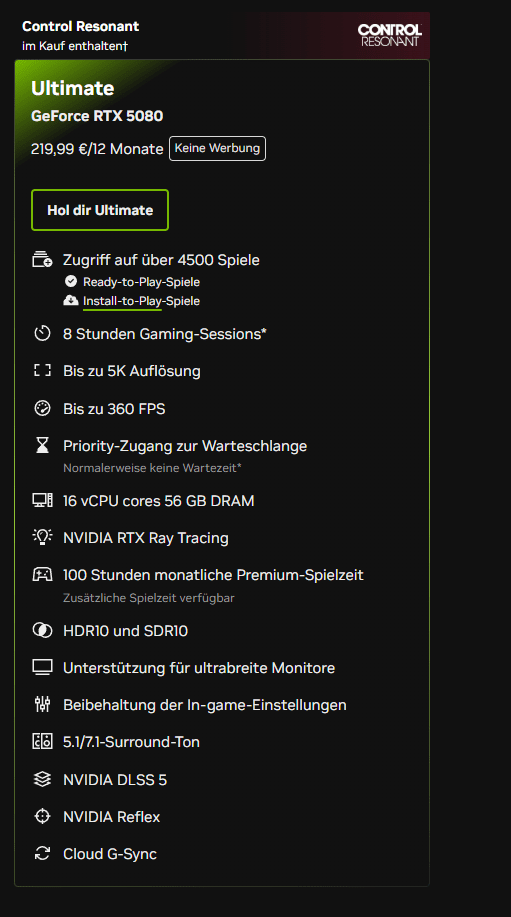Click the resolution brackets icon next to 5K Auflösung
Screen dimensions: 511x917
tap(42, 371)
